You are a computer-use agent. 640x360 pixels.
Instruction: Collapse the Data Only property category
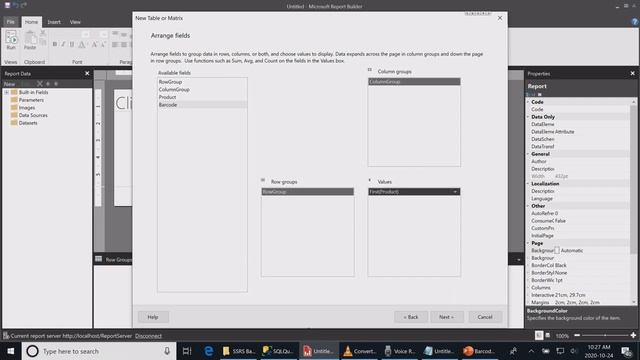pos(528,117)
